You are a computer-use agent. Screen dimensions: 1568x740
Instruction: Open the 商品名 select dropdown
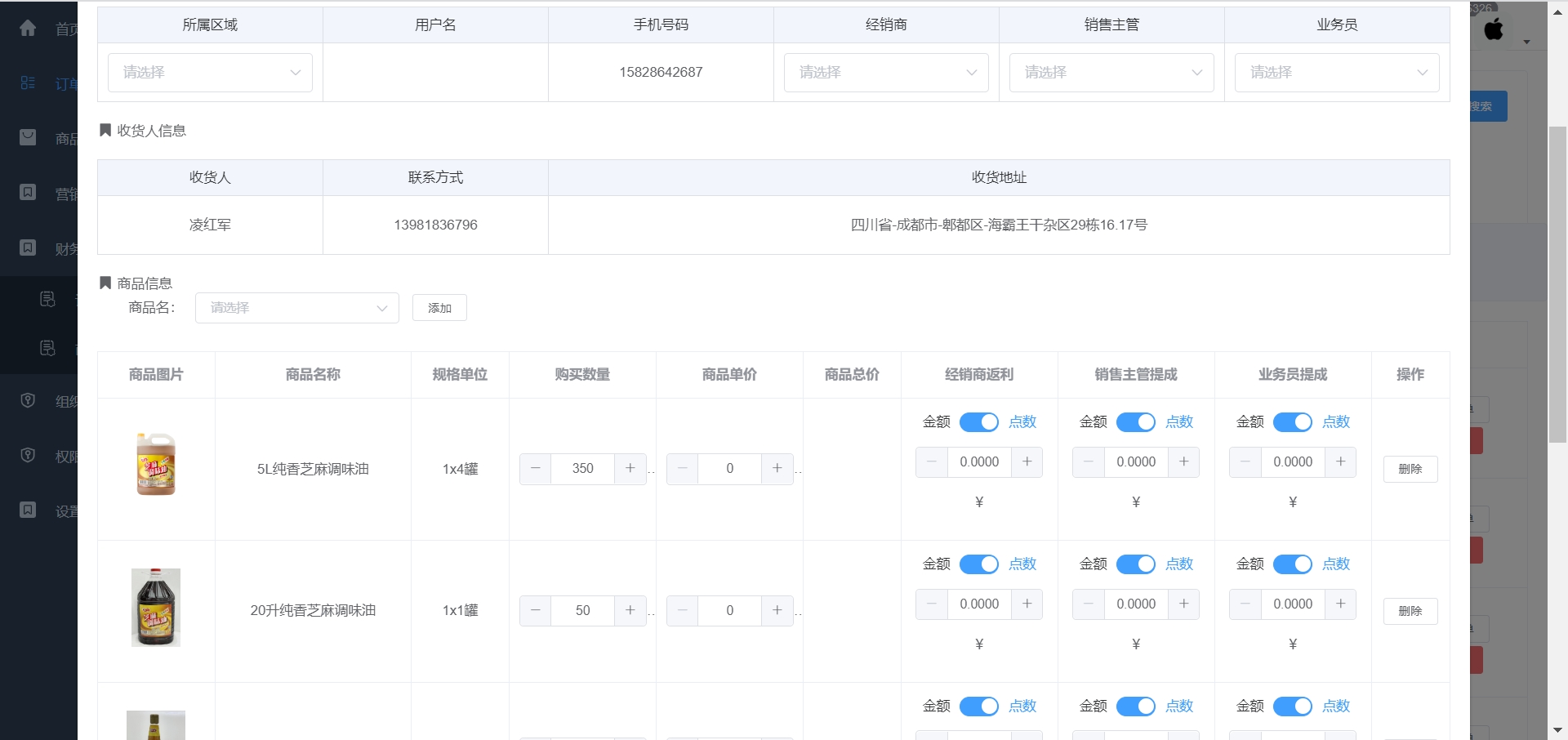click(297, 308)
